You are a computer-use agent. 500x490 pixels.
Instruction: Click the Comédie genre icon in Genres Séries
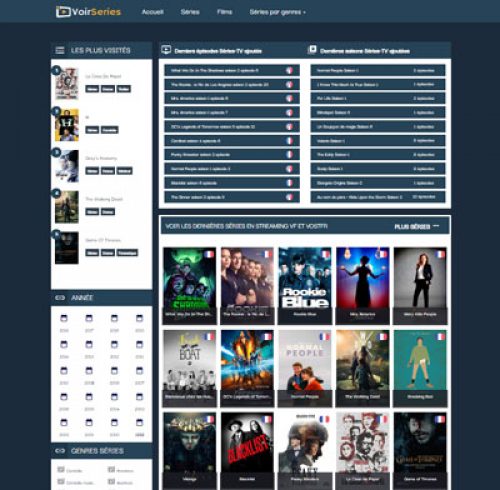pos(61,470)
